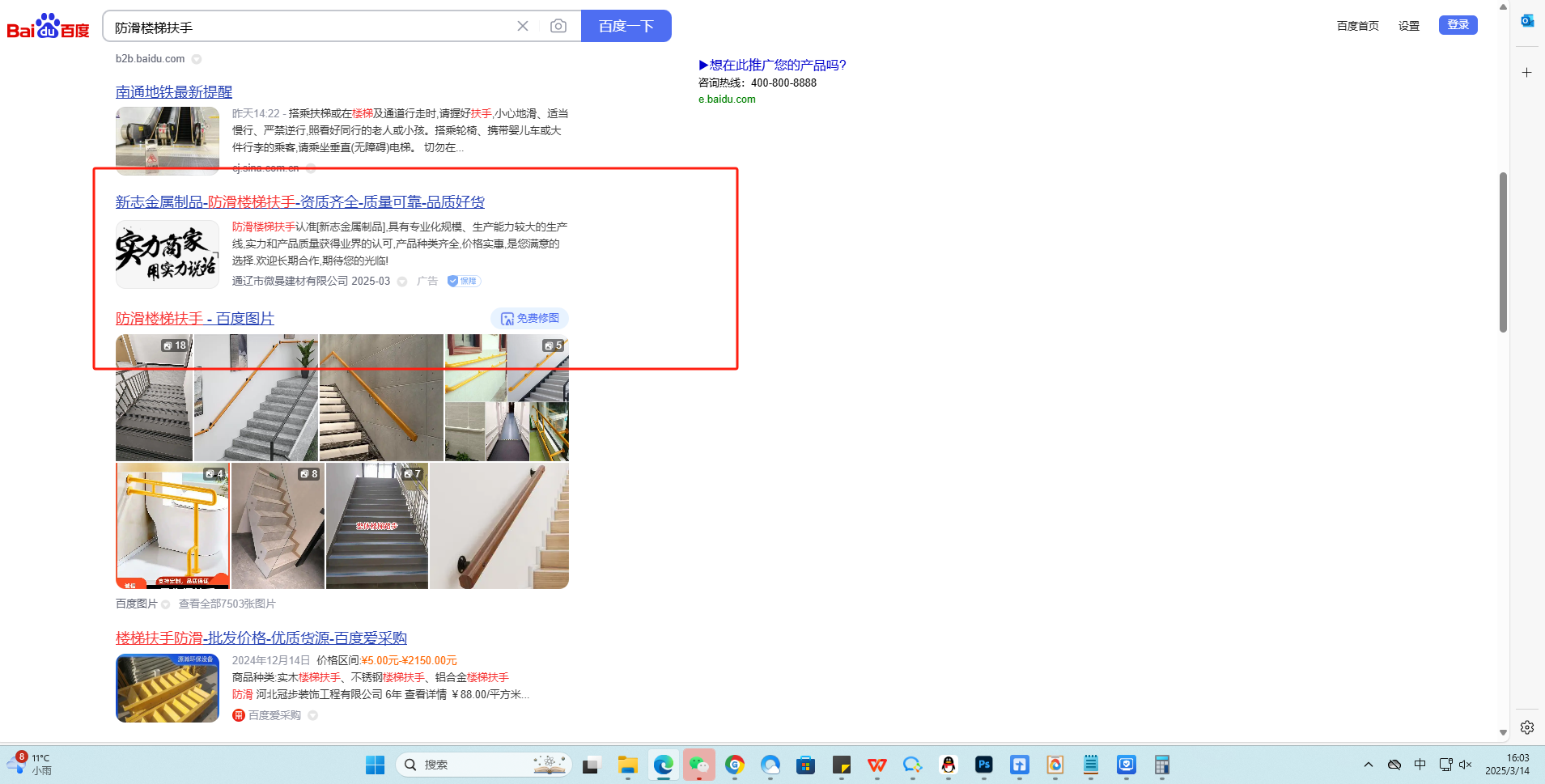This screenshot has width=1545, height=784.
Task: Open the staircase image with 18 badge
Action: pyautogui.click(x=155, y=397)
